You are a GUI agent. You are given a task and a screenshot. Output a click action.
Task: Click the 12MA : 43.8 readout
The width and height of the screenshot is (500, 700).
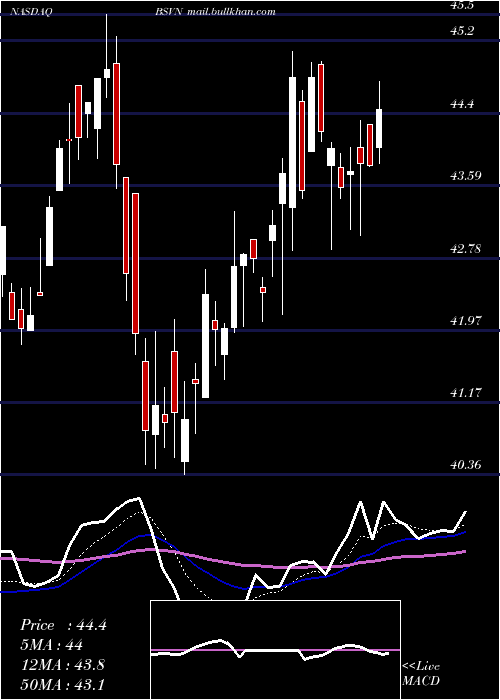click(62, 665)
